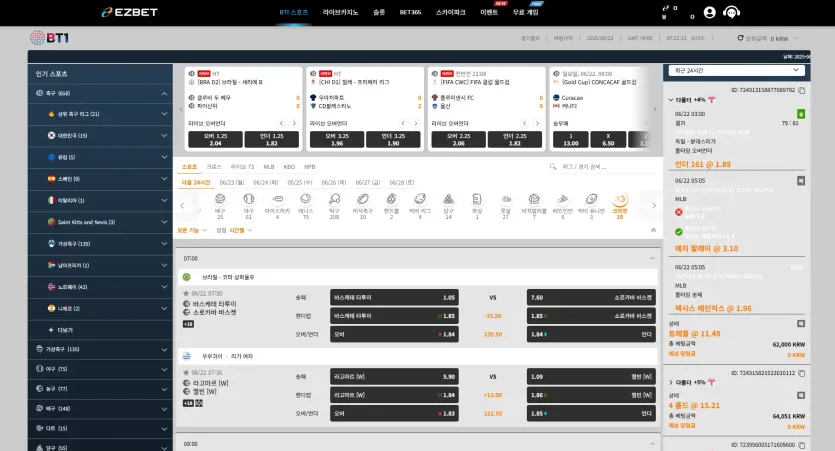Click the BTI logo
Screen dimensions: 835x451
49,38
